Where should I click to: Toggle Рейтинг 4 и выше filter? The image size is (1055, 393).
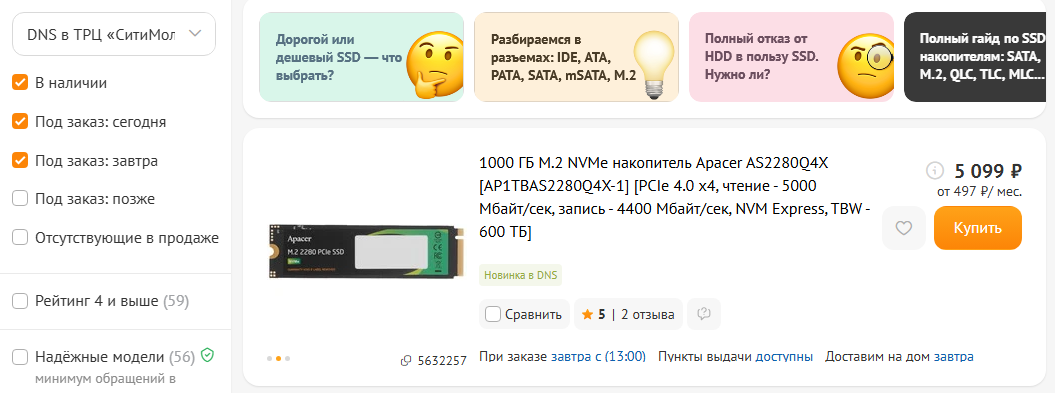pos(20,301)
